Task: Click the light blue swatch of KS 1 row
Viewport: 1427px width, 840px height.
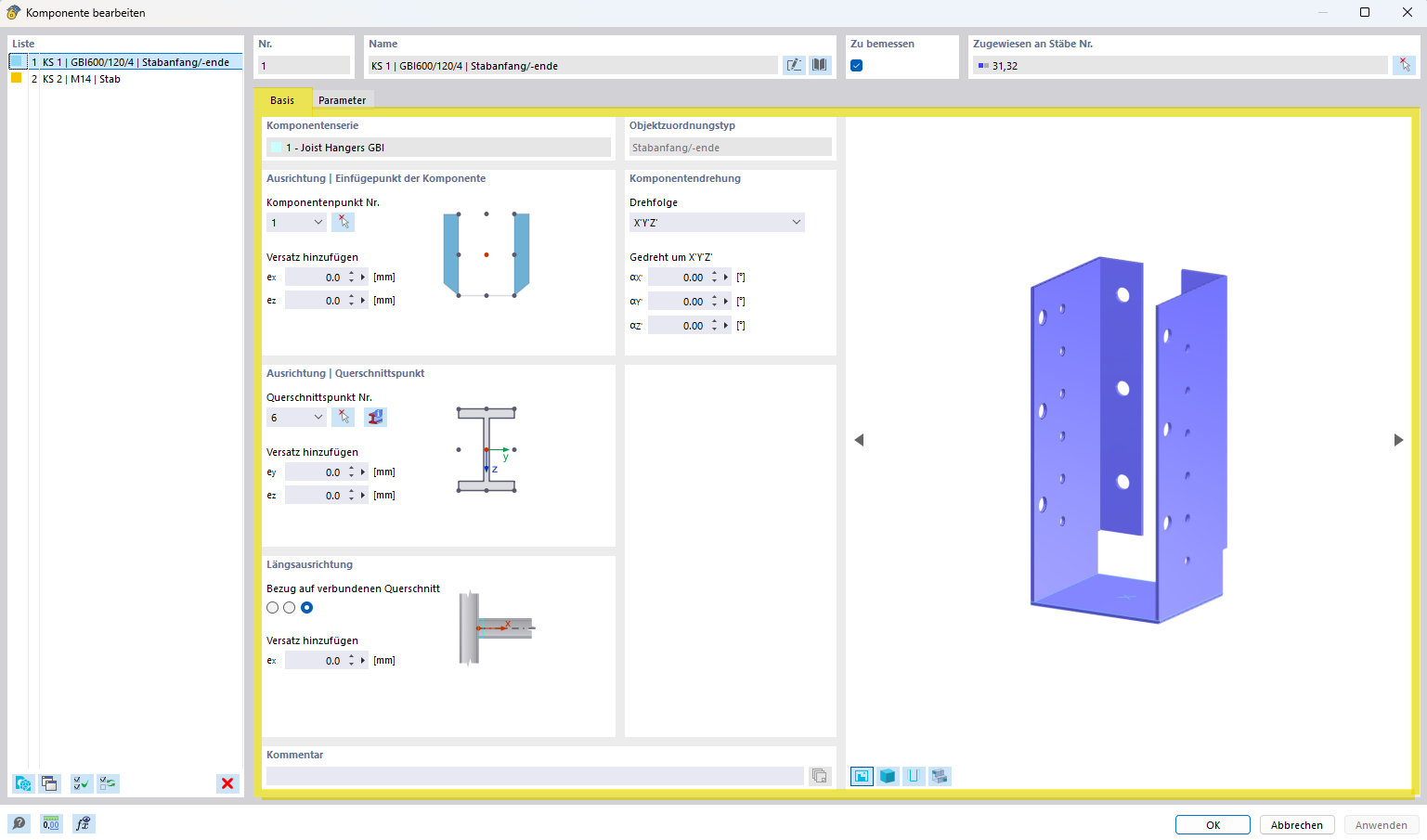Action: pyautogui.click(x=17, y=61)
